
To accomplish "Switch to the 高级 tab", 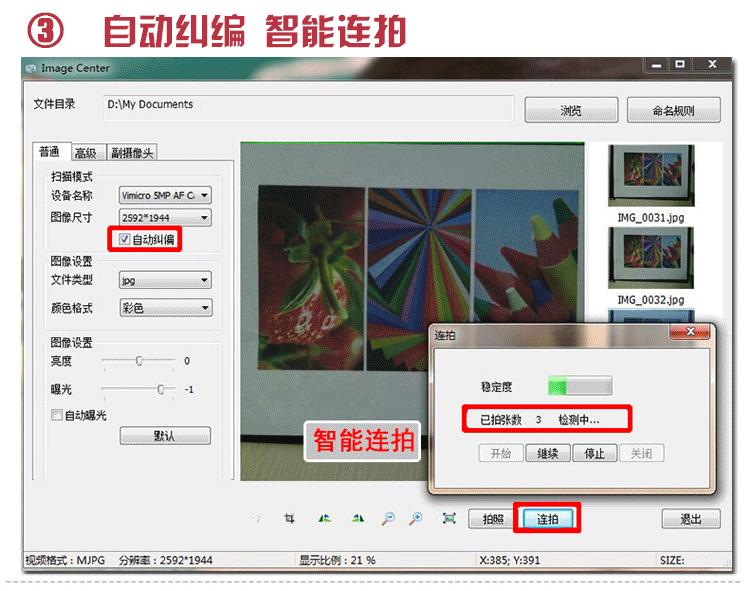I will 88,153.
